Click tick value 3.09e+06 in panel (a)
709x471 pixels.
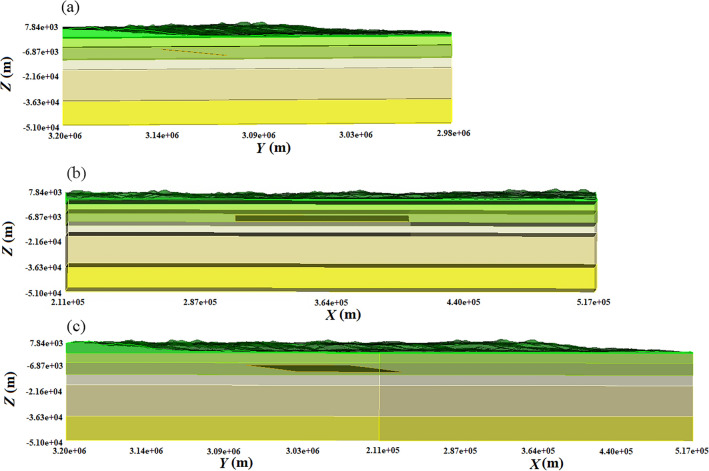click(x=259, y=135)
